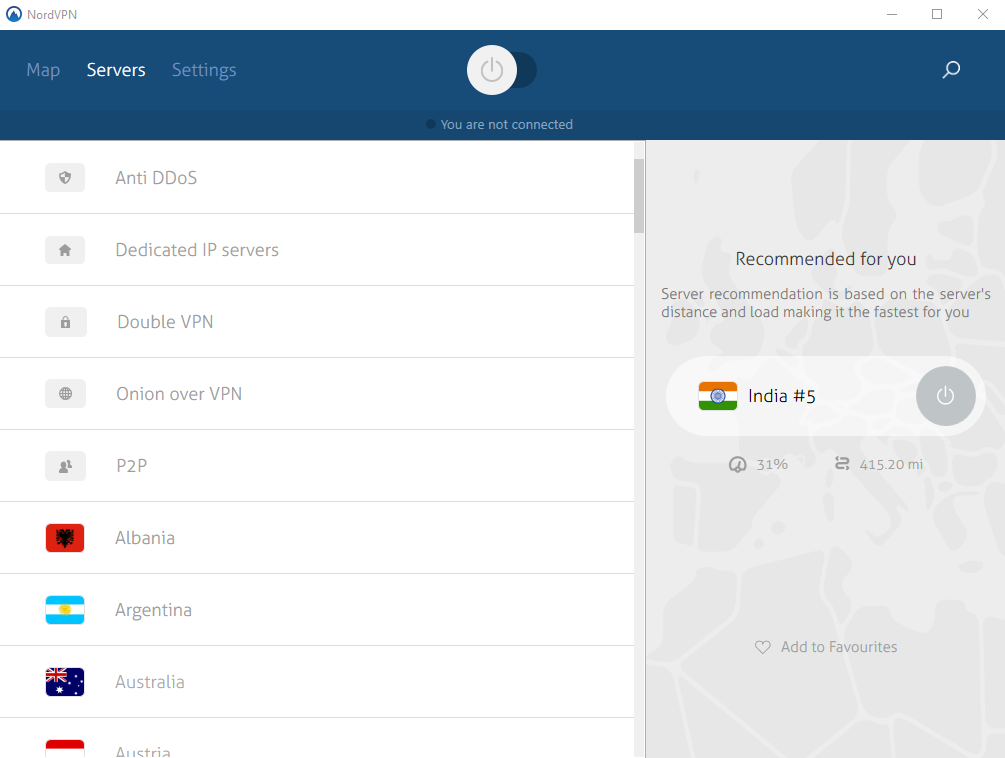This screenshot has width=1005, height=758.
Task: Switch to the Map tab
Action: (x=43, y=69)
